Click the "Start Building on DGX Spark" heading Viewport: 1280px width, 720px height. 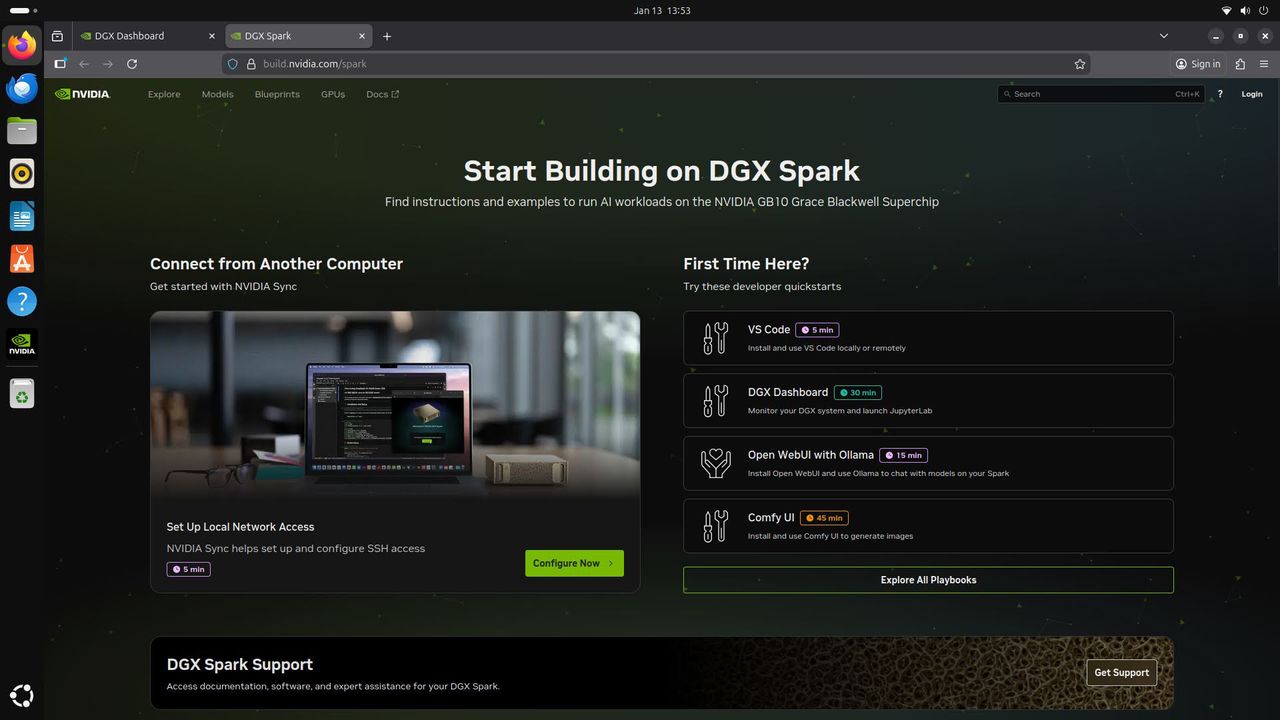(662, 171)
